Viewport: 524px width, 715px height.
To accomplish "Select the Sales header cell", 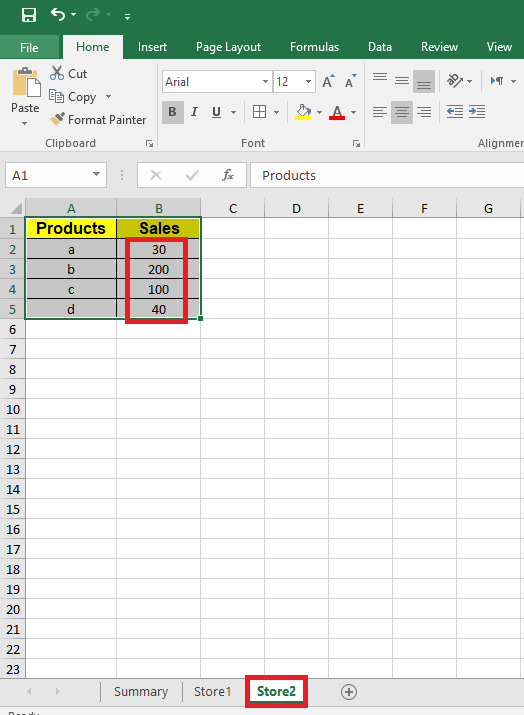I will point(158,228).
